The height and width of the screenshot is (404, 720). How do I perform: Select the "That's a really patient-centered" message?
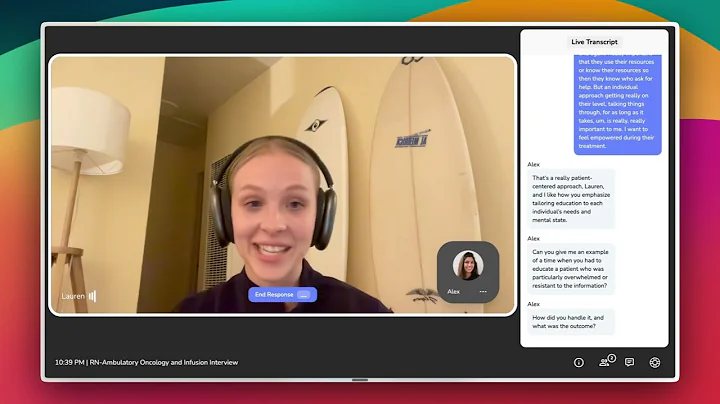click(570, 199)
